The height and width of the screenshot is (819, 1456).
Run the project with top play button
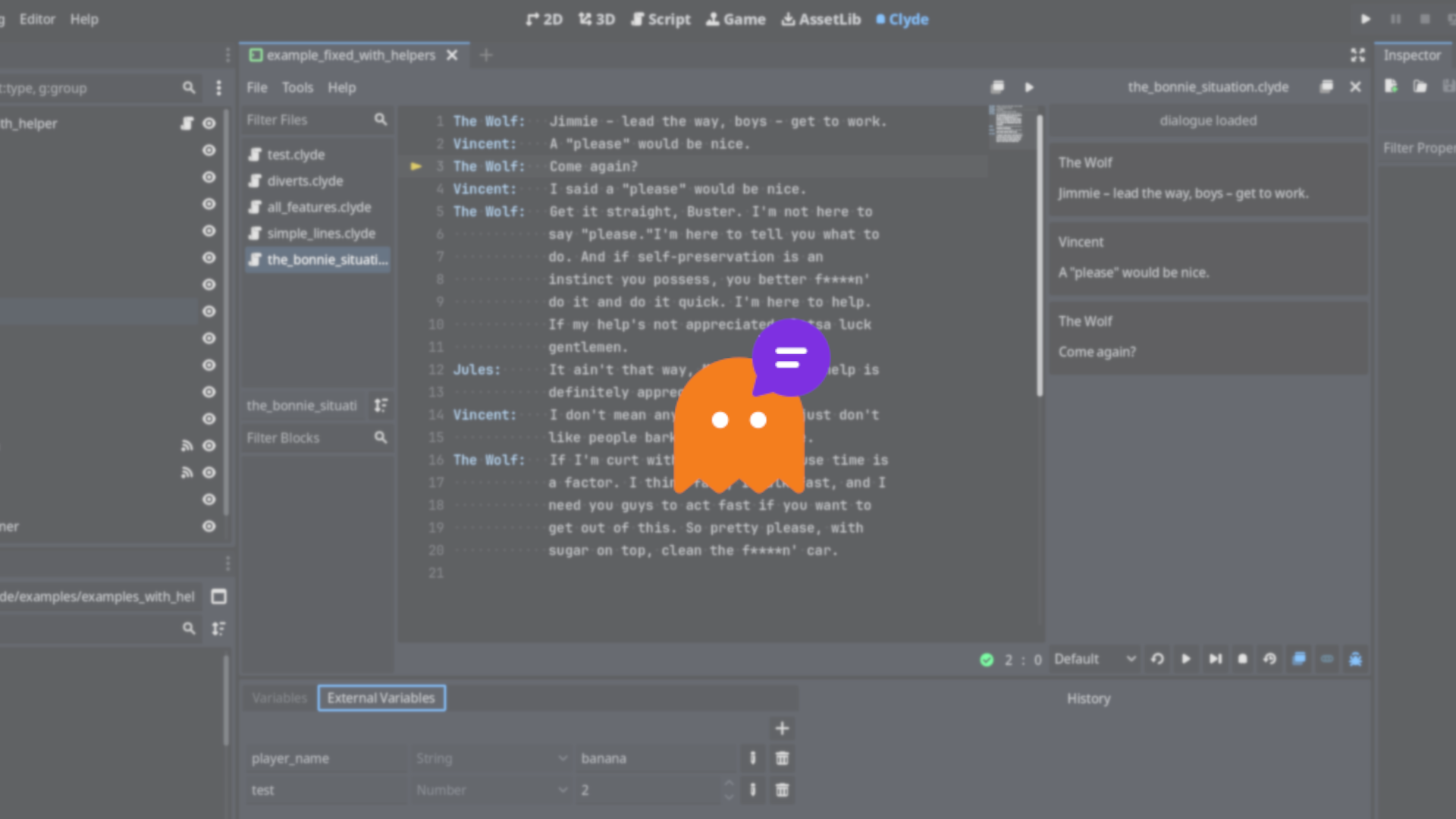point(1365,19)
